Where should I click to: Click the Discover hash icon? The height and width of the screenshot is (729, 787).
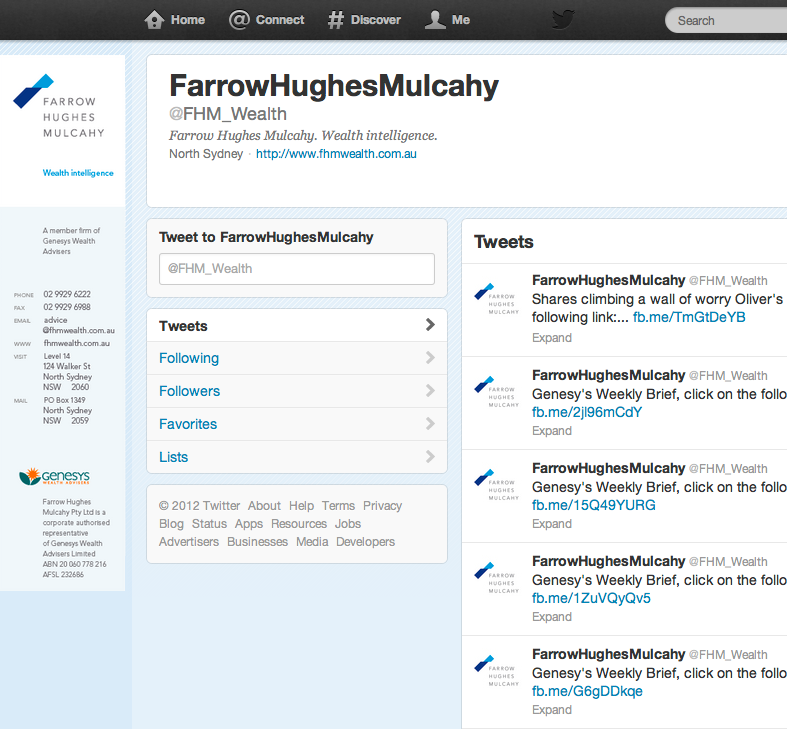click(x=336, y=20)
